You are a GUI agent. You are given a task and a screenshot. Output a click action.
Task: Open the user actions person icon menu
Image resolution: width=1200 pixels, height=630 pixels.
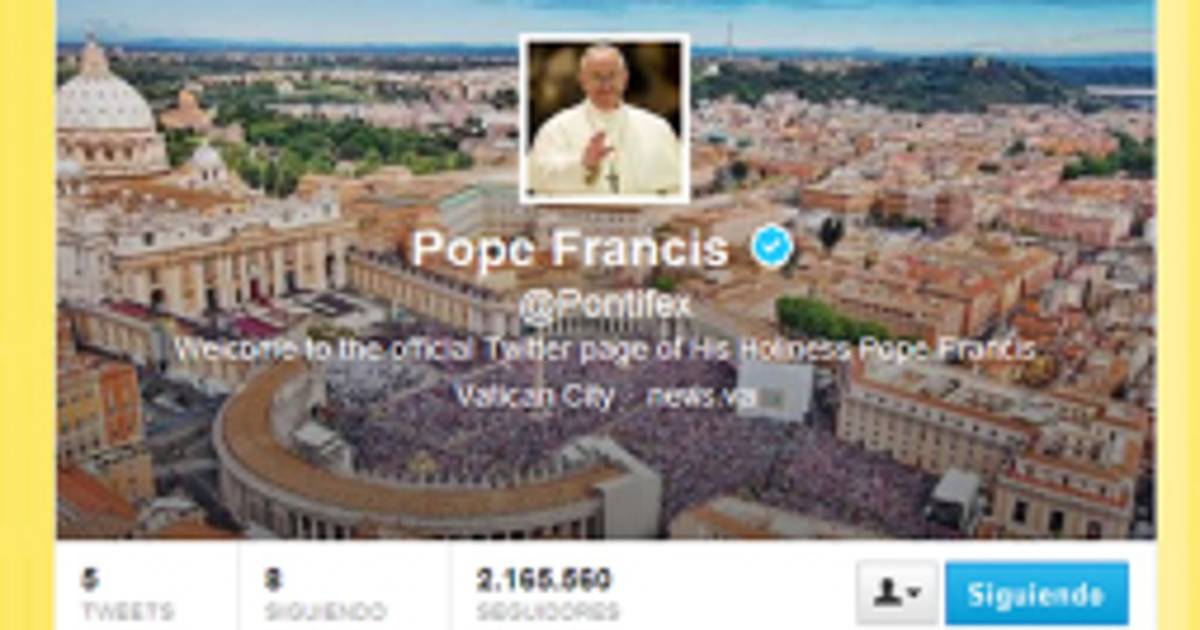click(x=897, y=593)
